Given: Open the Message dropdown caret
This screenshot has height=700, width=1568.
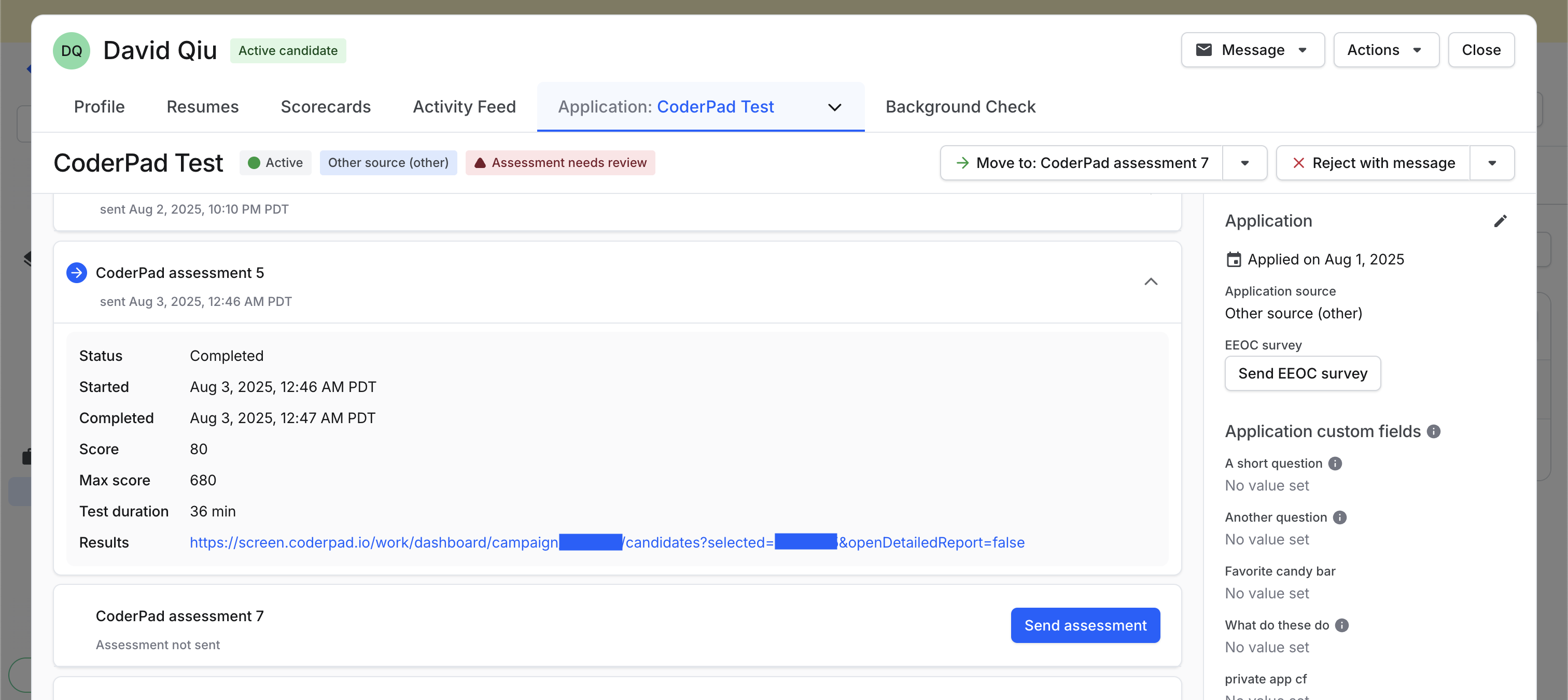Looking at the screenshot, I should [1303, 50].
